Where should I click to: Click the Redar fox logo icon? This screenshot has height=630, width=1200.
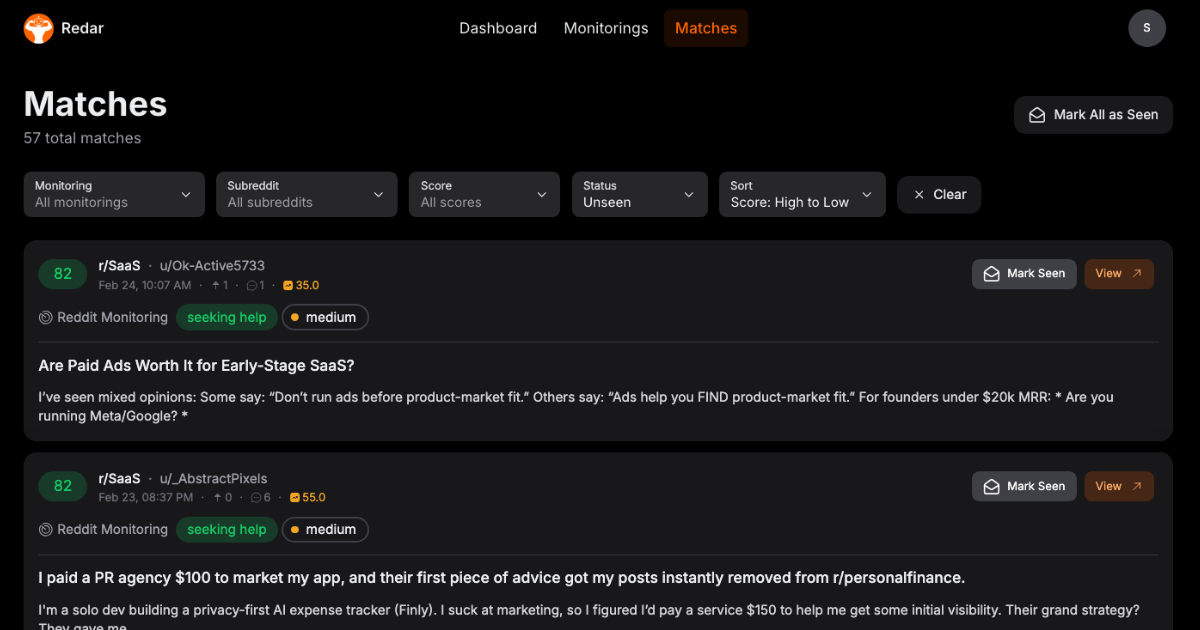[x=39, y=28]
